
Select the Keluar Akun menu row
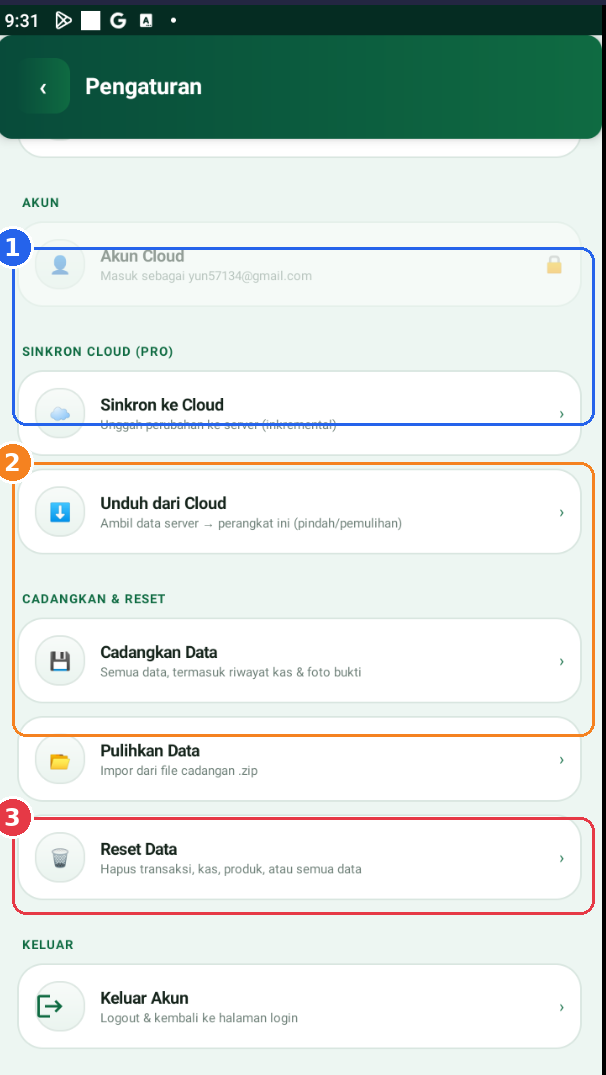[300, 1006]
